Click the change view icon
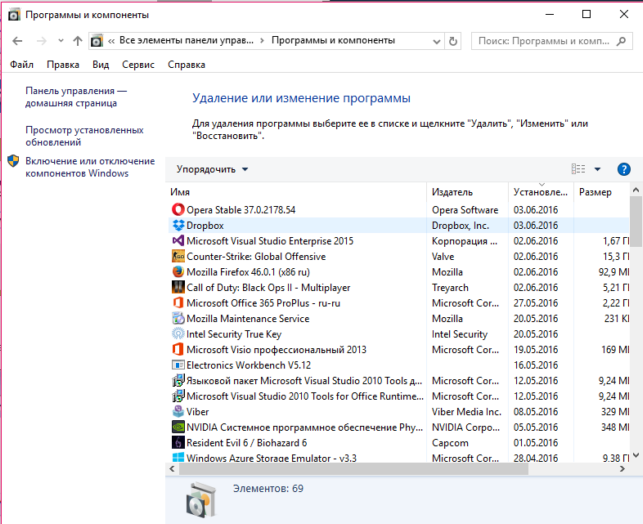 578,169
